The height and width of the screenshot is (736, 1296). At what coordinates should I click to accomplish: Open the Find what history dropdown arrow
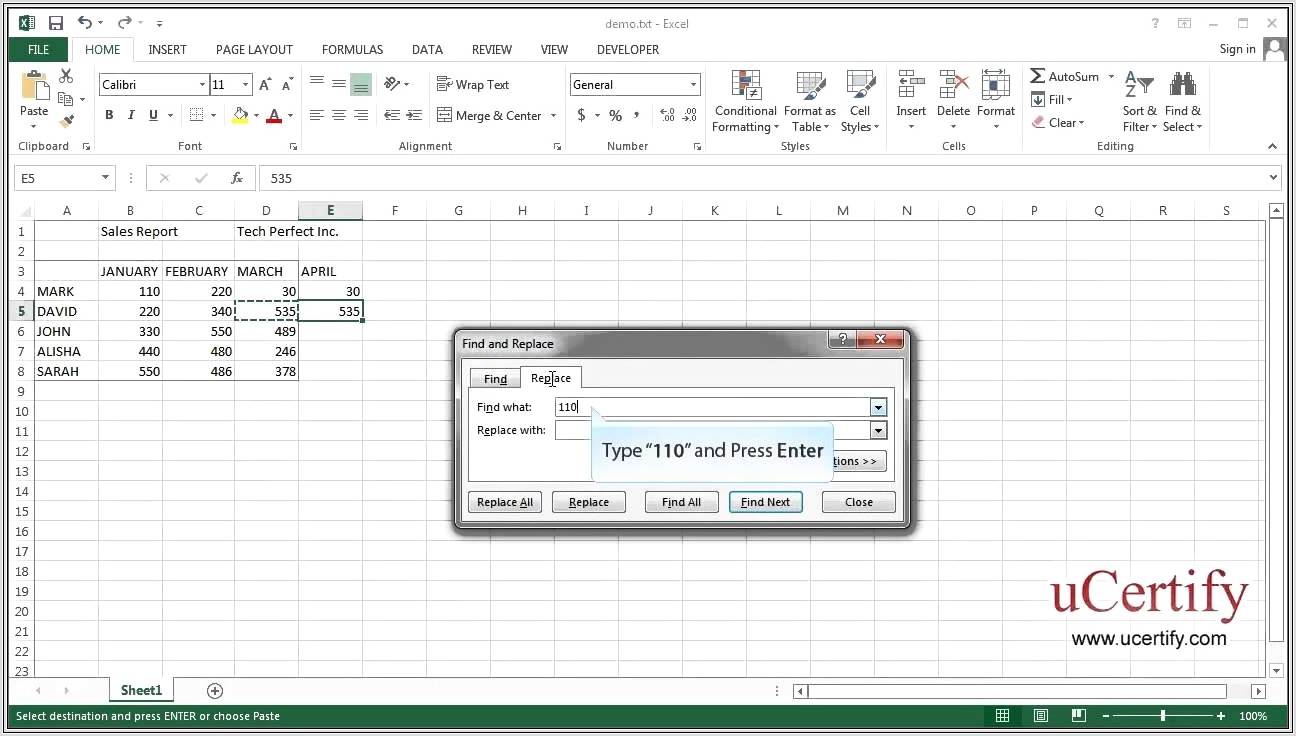pos(879,407)
